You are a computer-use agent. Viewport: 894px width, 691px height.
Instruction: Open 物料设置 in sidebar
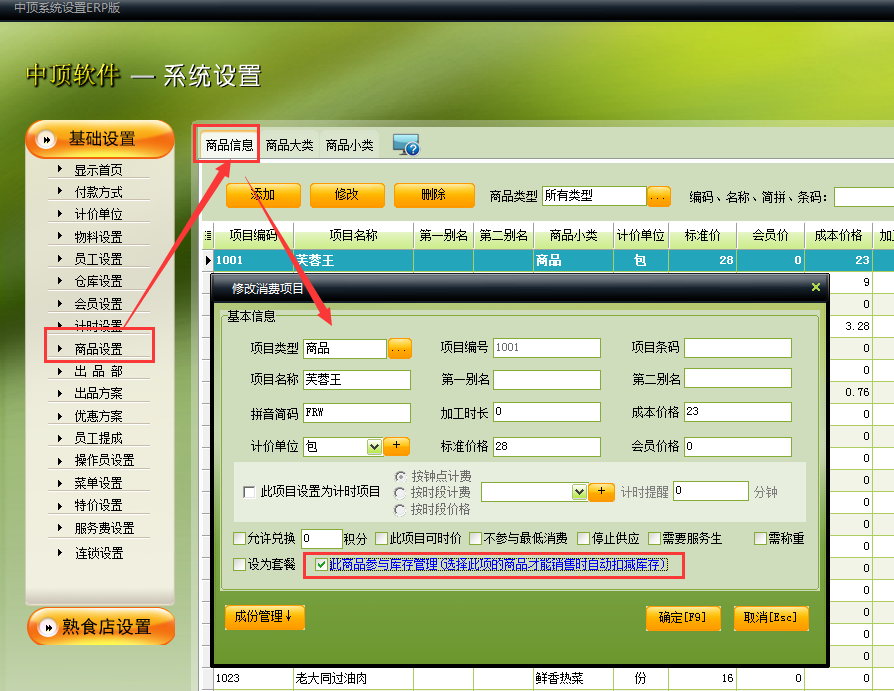click(x=99, y=237)
